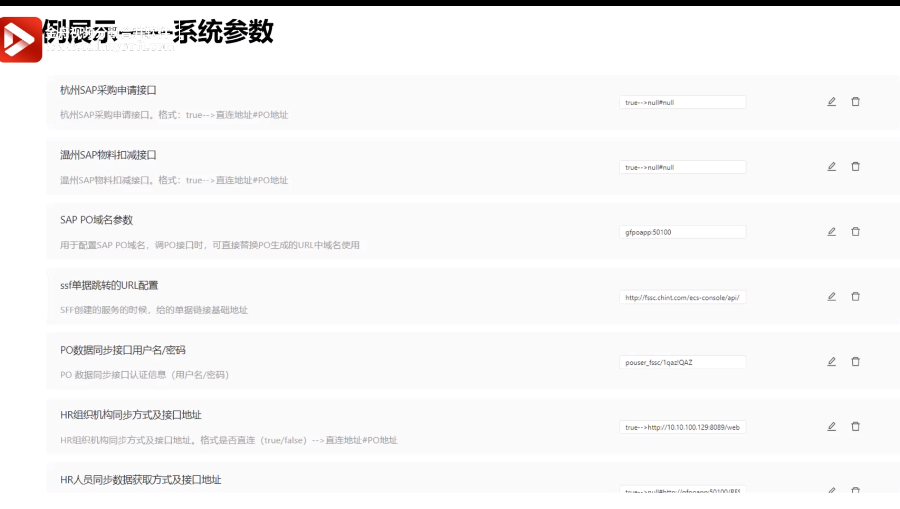Image resolution: width=900 pixels, height=509 pixels.
Task: Click the pouser_fssc credentials field
Action: [682, 362]
